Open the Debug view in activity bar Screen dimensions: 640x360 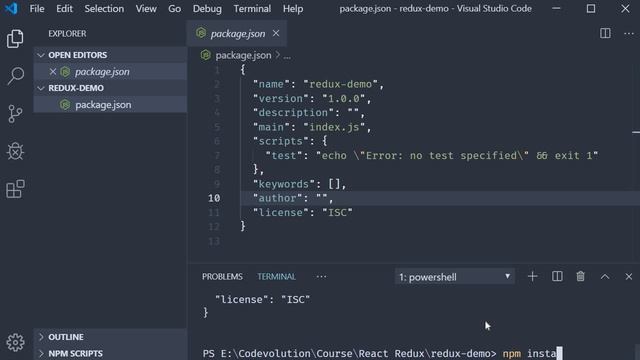[x=15, y=151]
